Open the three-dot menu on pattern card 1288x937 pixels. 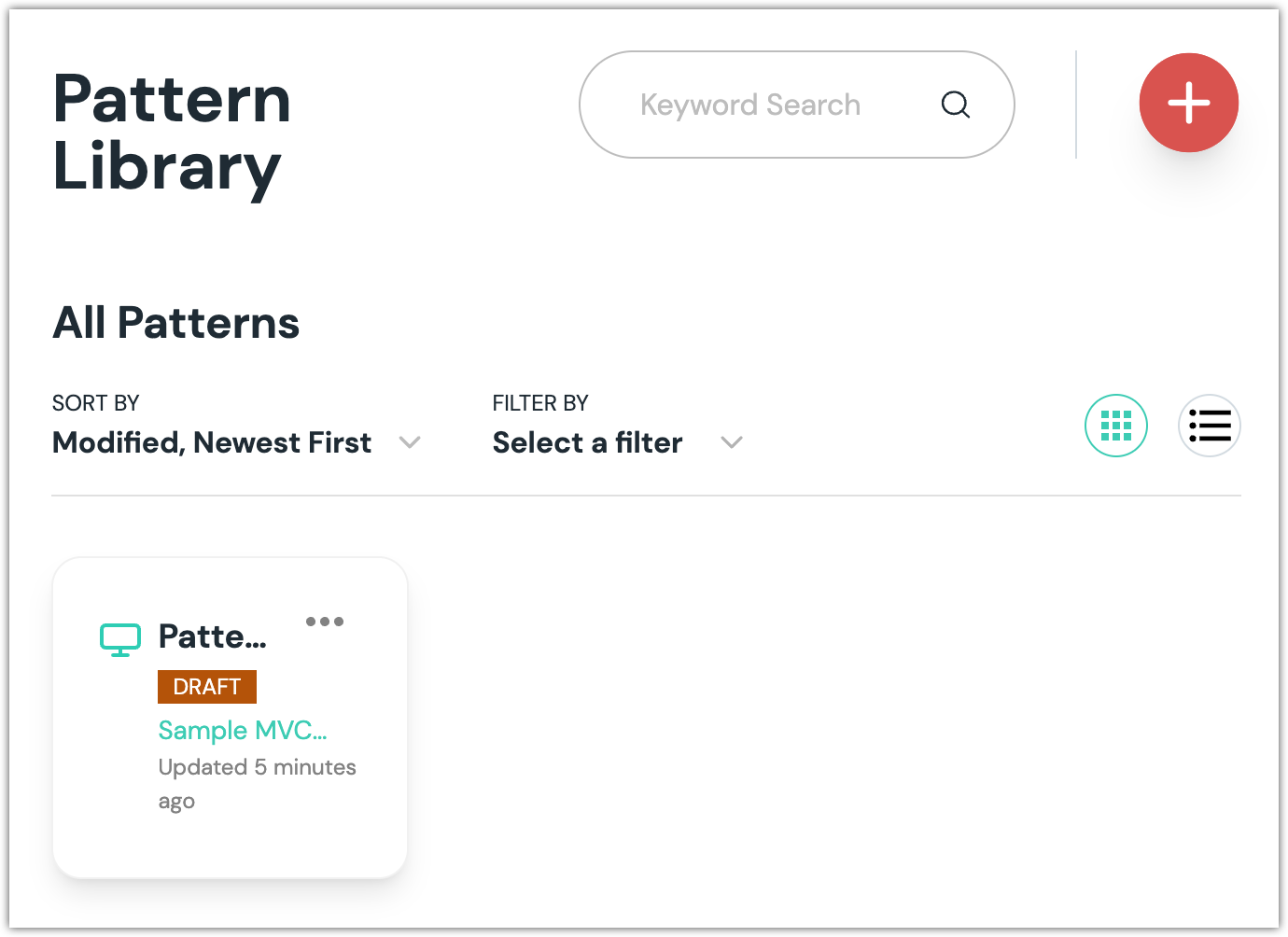click(325, 622)
